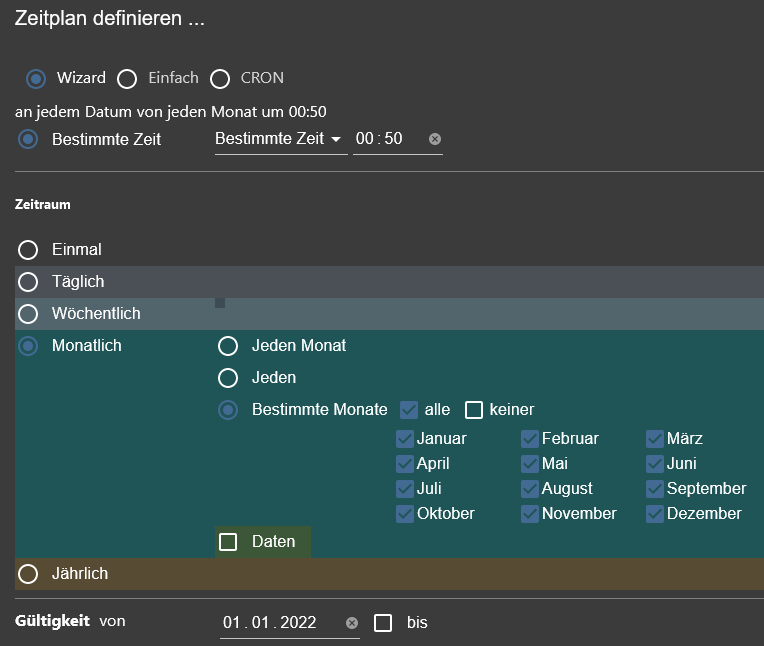This screenshot has width=764, height=646.
Task: Open the Bestimmte Zeit dropdown
Action: 281,139
